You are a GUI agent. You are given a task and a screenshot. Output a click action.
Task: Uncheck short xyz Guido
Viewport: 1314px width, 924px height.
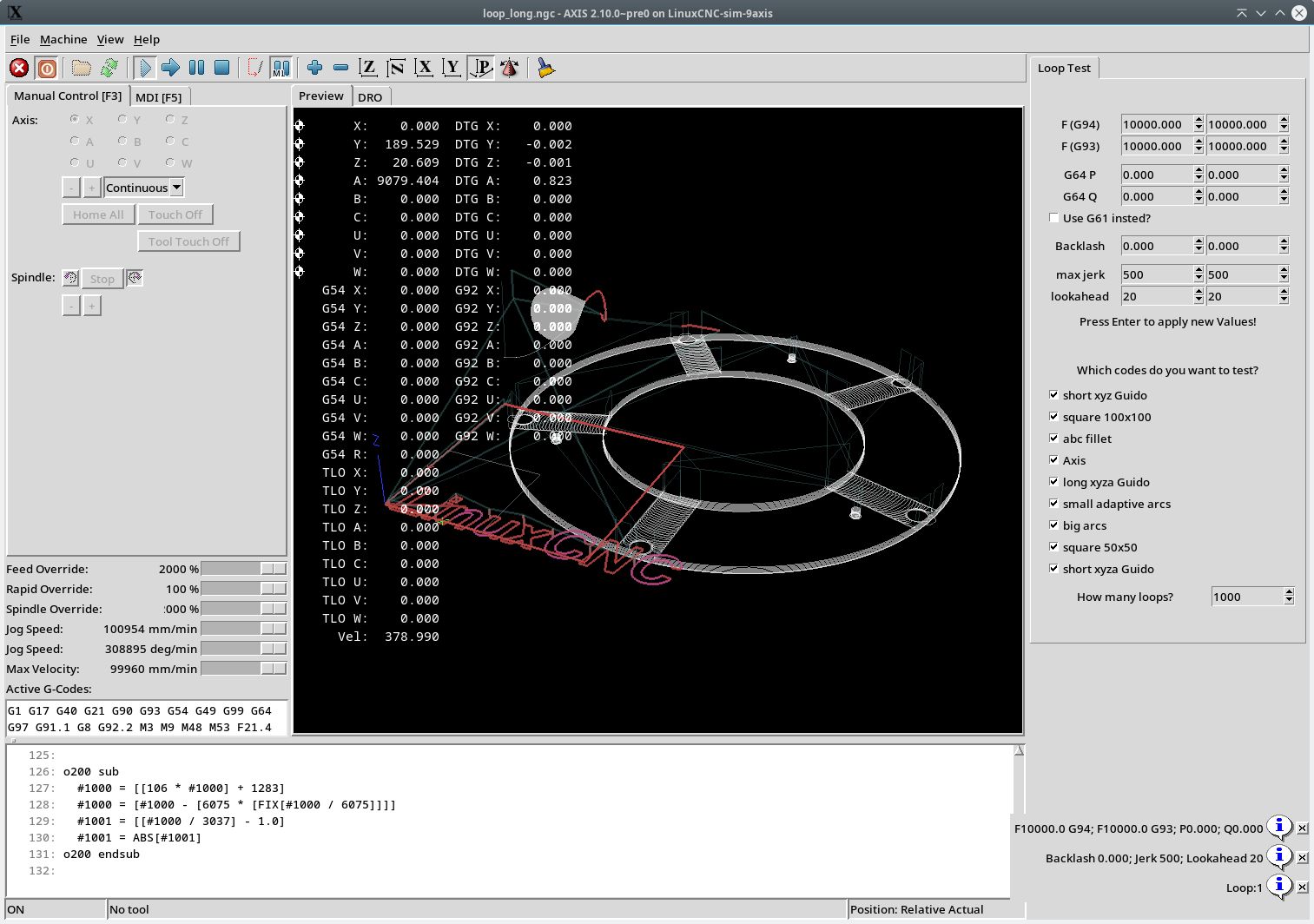tap(1053, 395)
